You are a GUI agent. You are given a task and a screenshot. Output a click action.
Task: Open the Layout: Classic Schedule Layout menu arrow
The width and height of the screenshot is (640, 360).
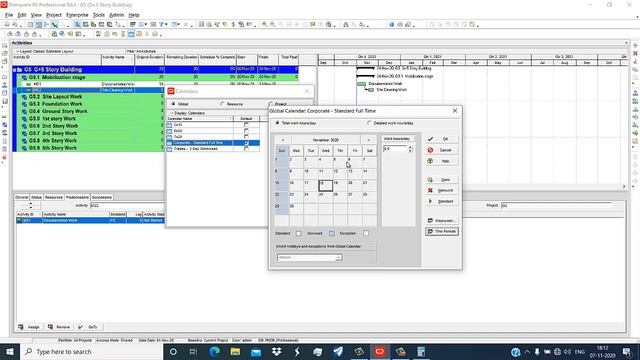pyautogui.click(x=18, y=51)
